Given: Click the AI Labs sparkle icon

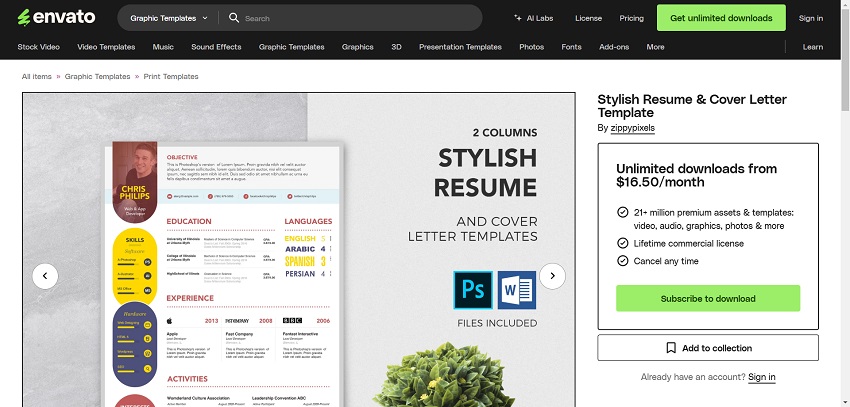Looking at the screenshot, I should (x=518, y=18).
